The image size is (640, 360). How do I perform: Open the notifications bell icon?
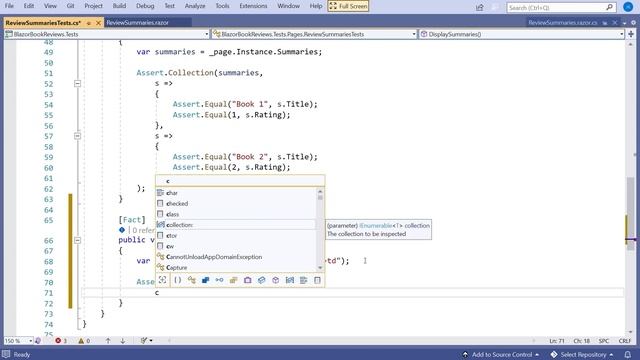(628, 354)
